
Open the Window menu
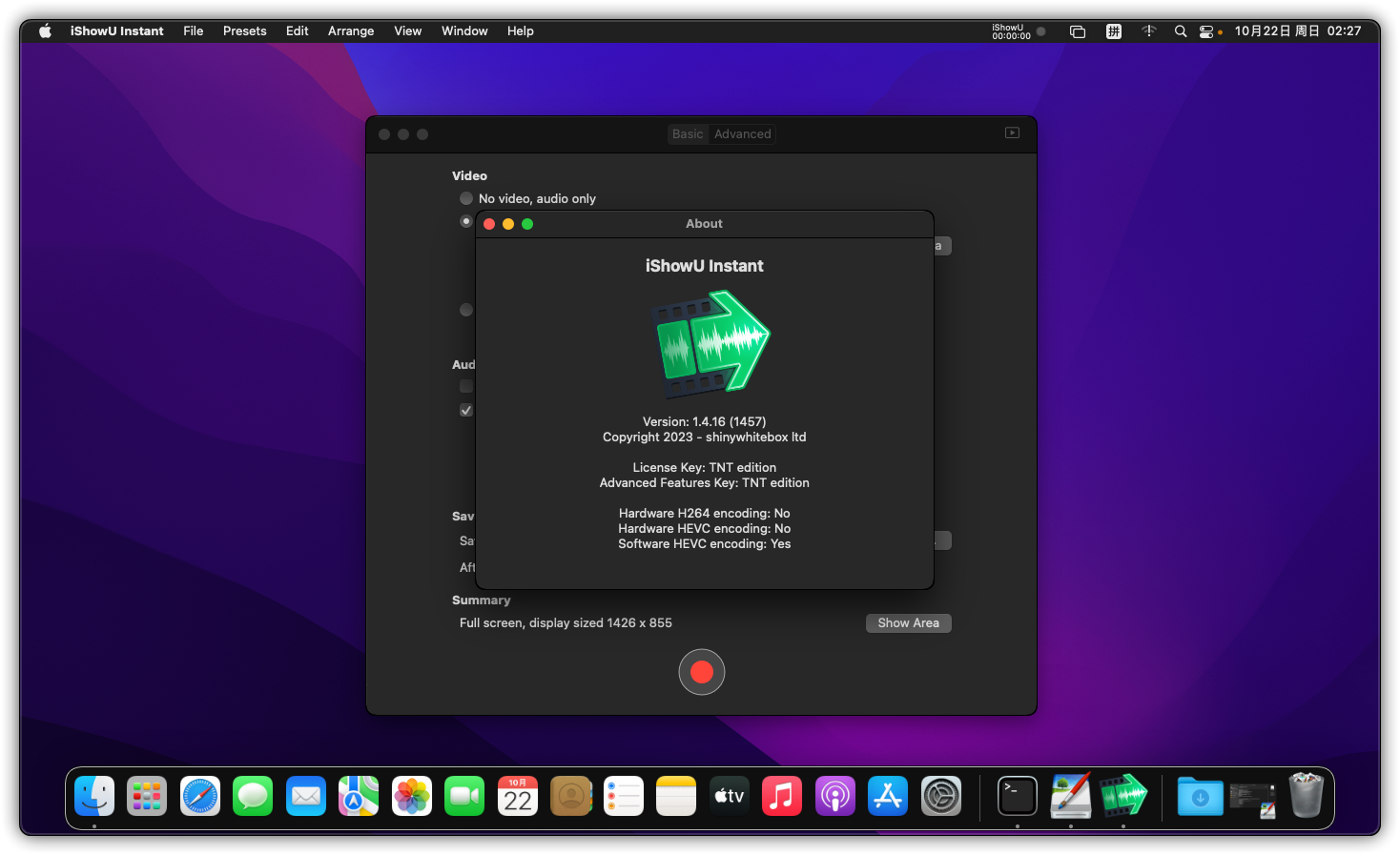tap(464, 31)
